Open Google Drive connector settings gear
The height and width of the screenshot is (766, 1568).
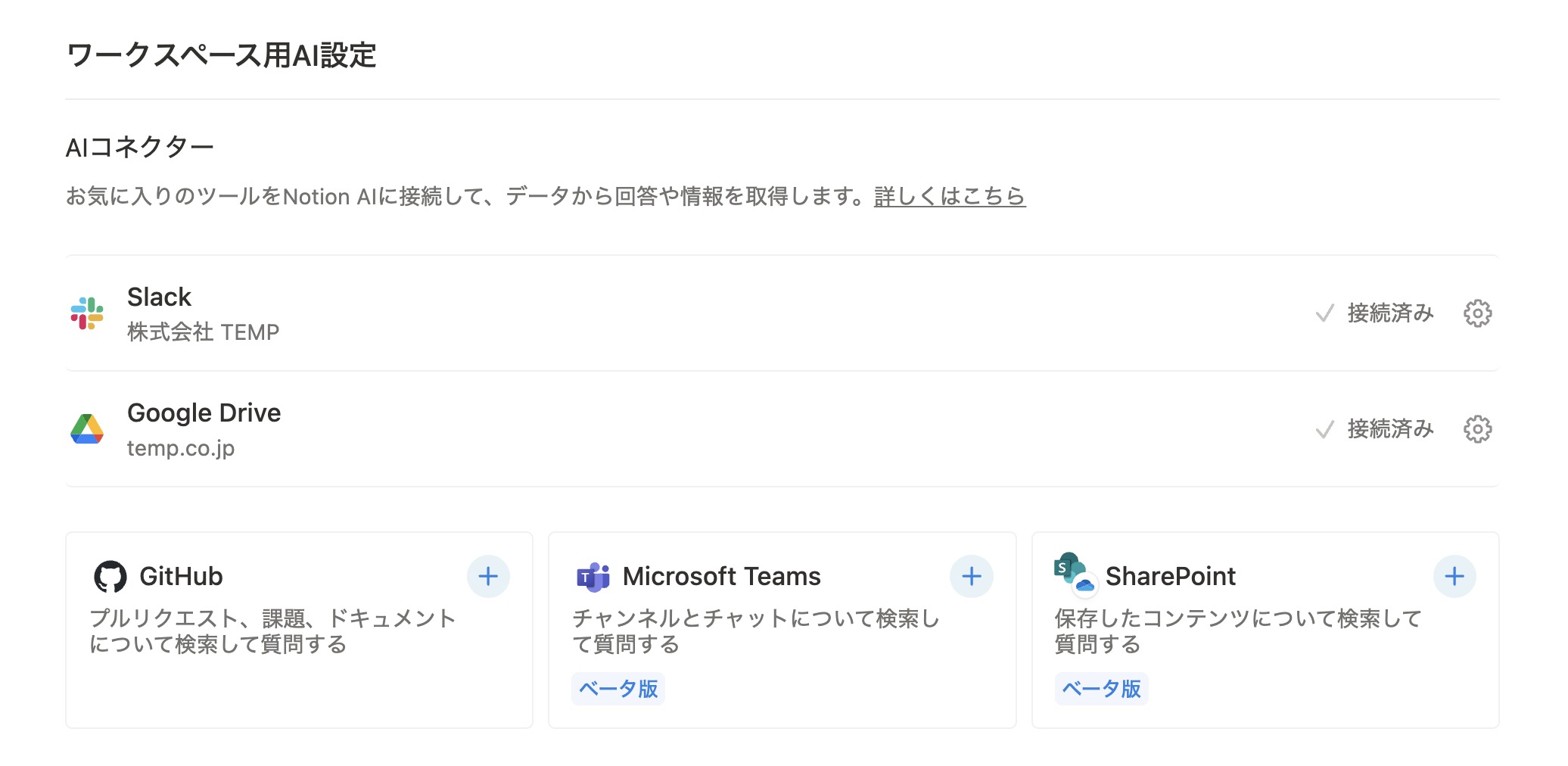(x=1477, y=429)
